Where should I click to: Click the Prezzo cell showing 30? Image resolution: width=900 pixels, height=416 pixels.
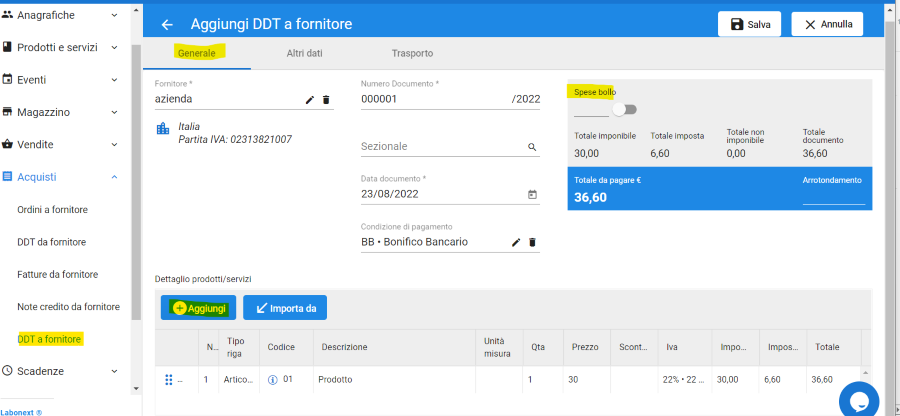(587, 380)
